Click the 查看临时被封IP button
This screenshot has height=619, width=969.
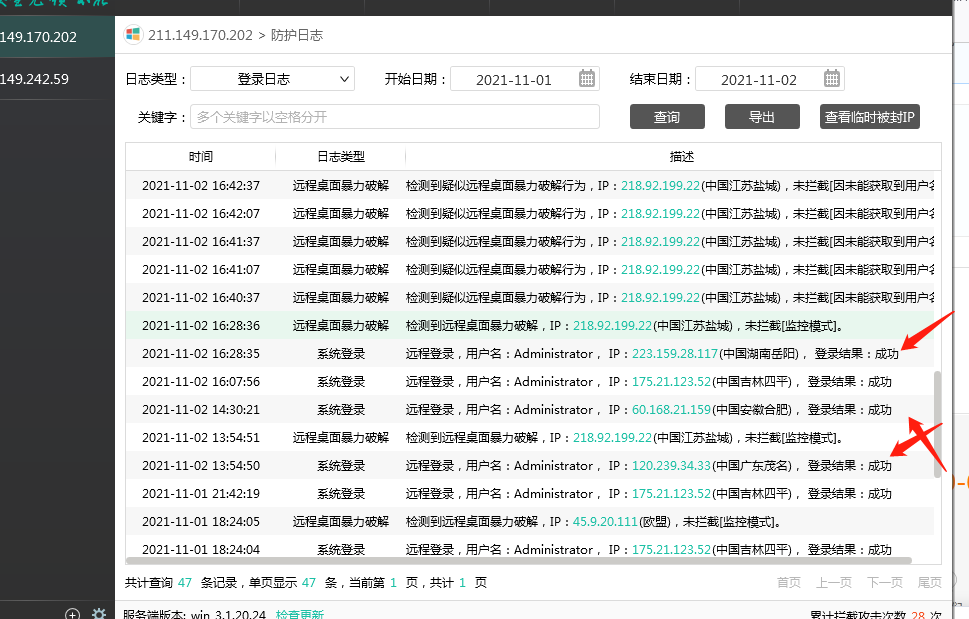[869, 116]
